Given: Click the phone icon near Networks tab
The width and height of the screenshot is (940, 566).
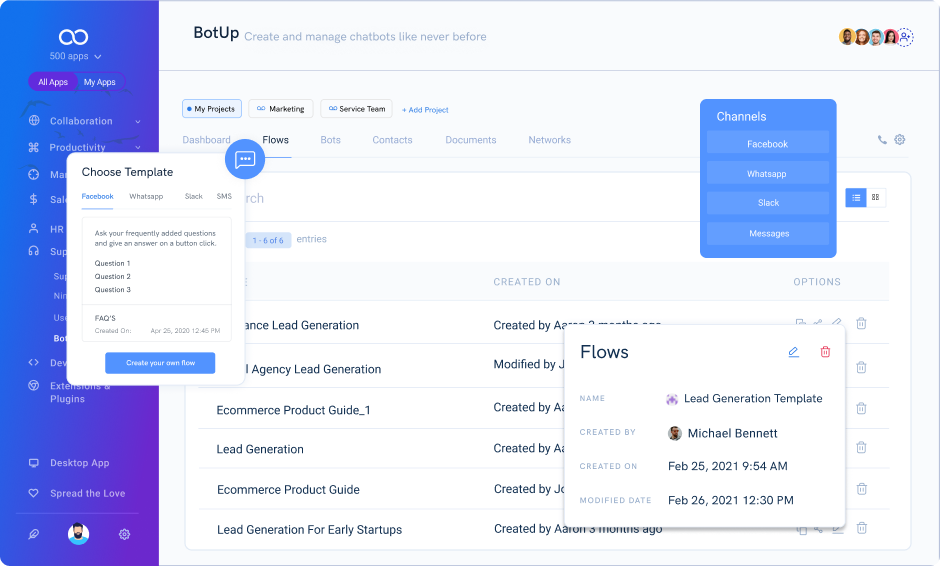Looking at the screenshot, I should (882, 140).
